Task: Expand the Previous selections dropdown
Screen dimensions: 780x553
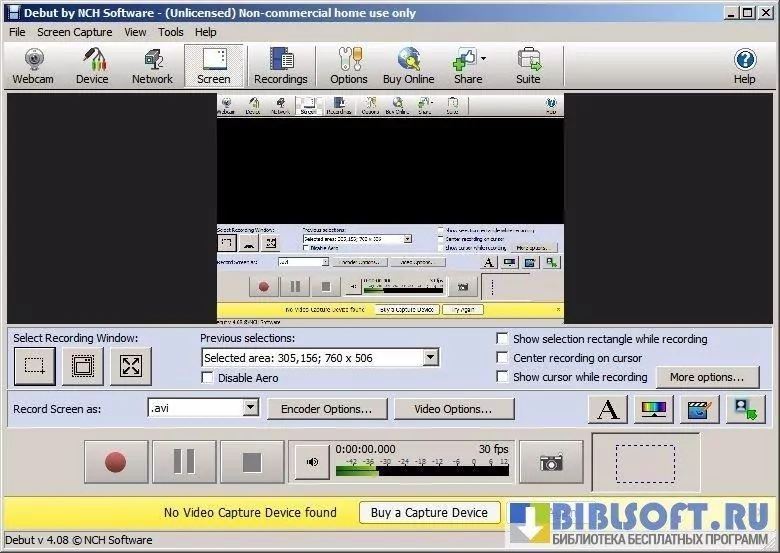Action: (x=430, y=357)
